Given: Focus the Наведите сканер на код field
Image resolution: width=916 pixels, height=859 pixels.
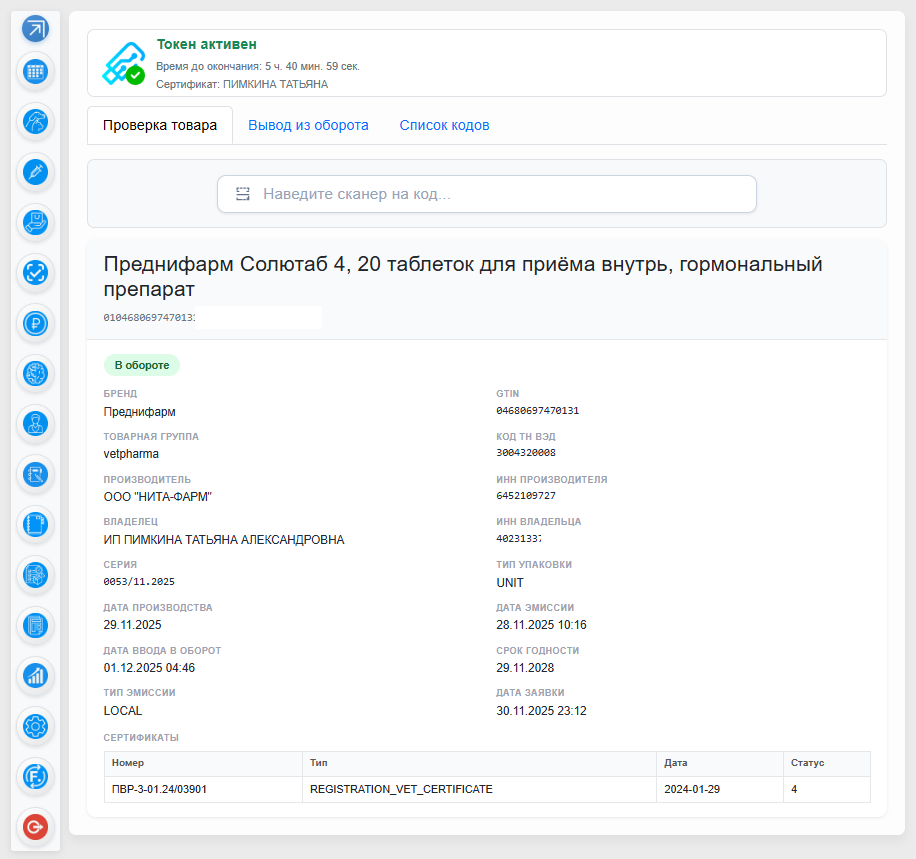Looking at the screenshot, I should [x=487, y=194].
